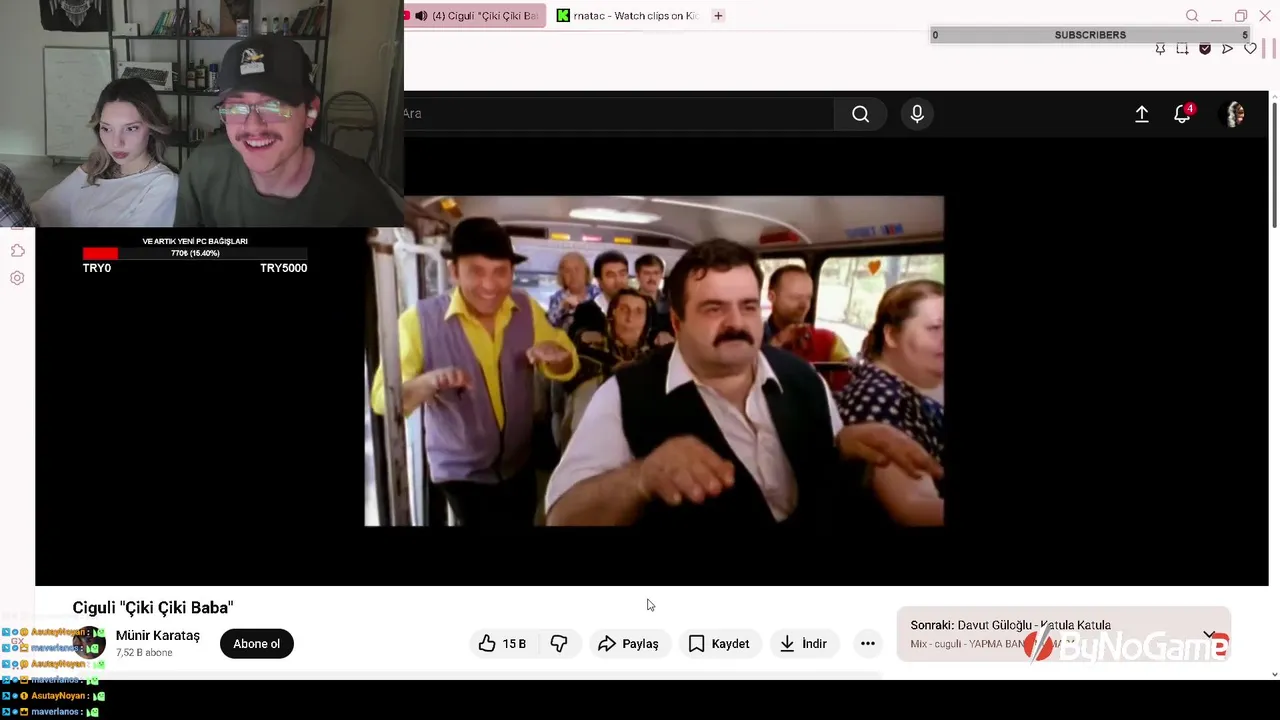
Task: Switch to the rnatac Watch clips tab
Action: [x=628, y=16]
